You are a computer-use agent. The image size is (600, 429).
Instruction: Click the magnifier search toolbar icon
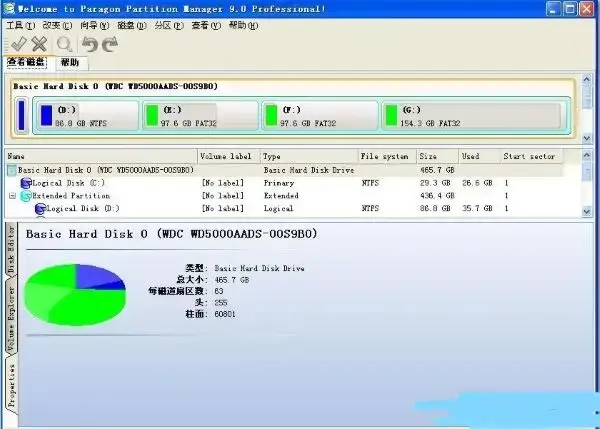tap(64, 44)
